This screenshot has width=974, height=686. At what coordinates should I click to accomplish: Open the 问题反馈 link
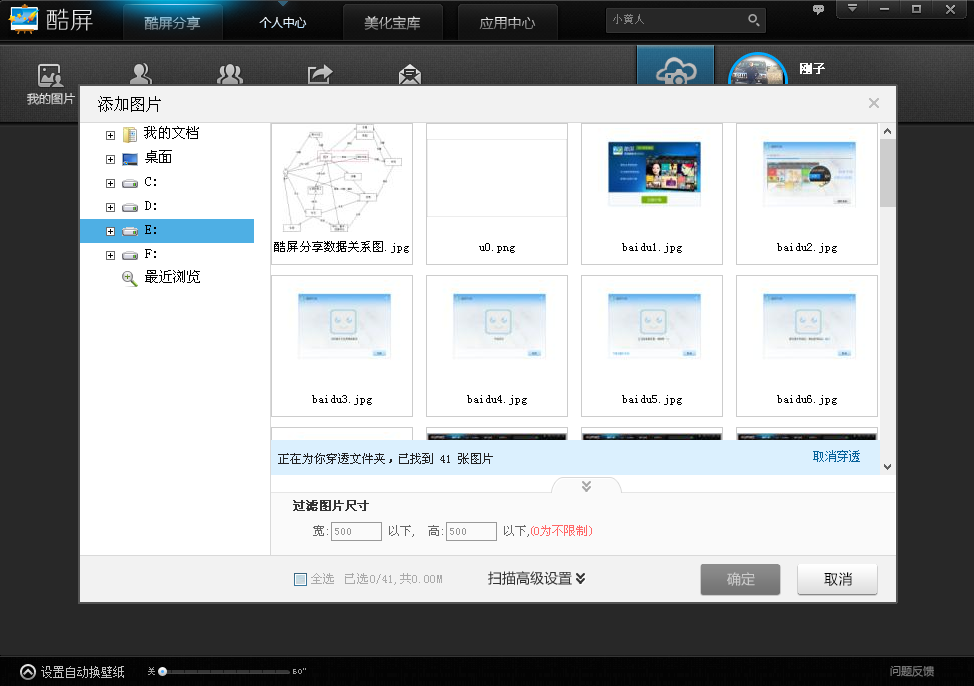pyautogui.click(x=911, y=671)
